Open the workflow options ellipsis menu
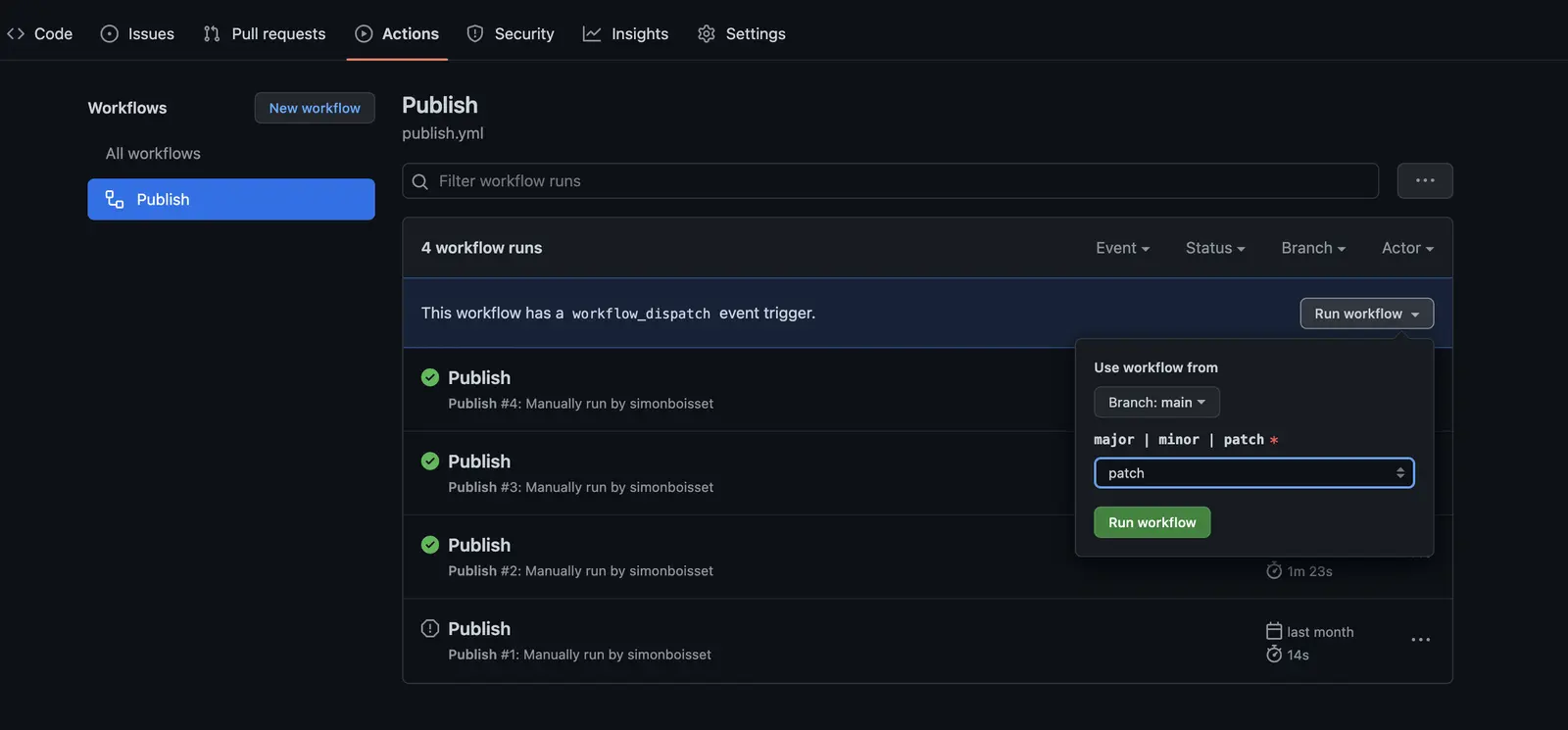Image resolution: width=1568 pixels, height=730 pixels. [1425, 180]
